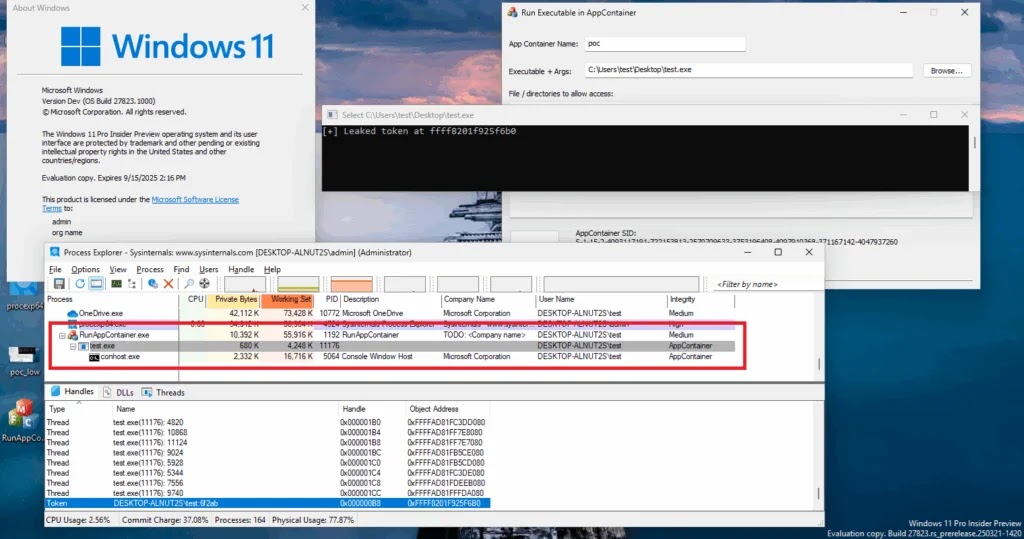
Task: Click the CPU usage mini graph in toolbar
Action: tap(245, 284)
